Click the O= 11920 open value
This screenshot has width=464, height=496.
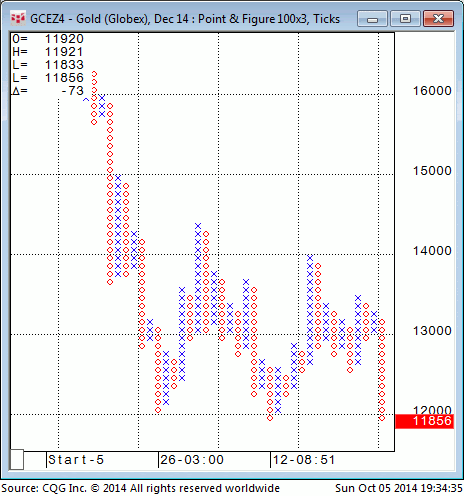pos(48,39)
